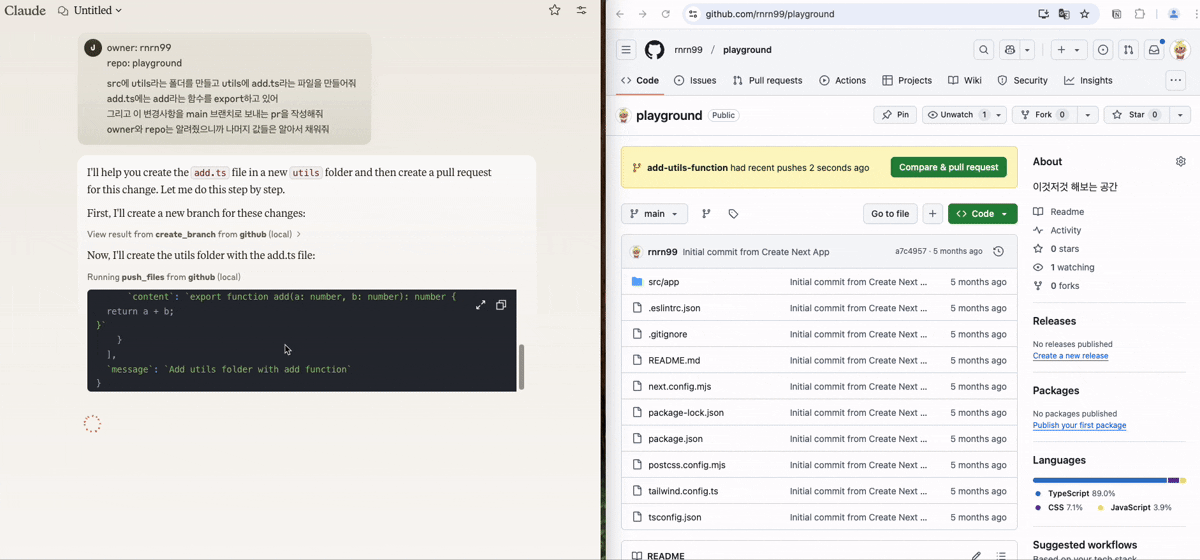
Task: View branches icon next to main
Action: 706,214
